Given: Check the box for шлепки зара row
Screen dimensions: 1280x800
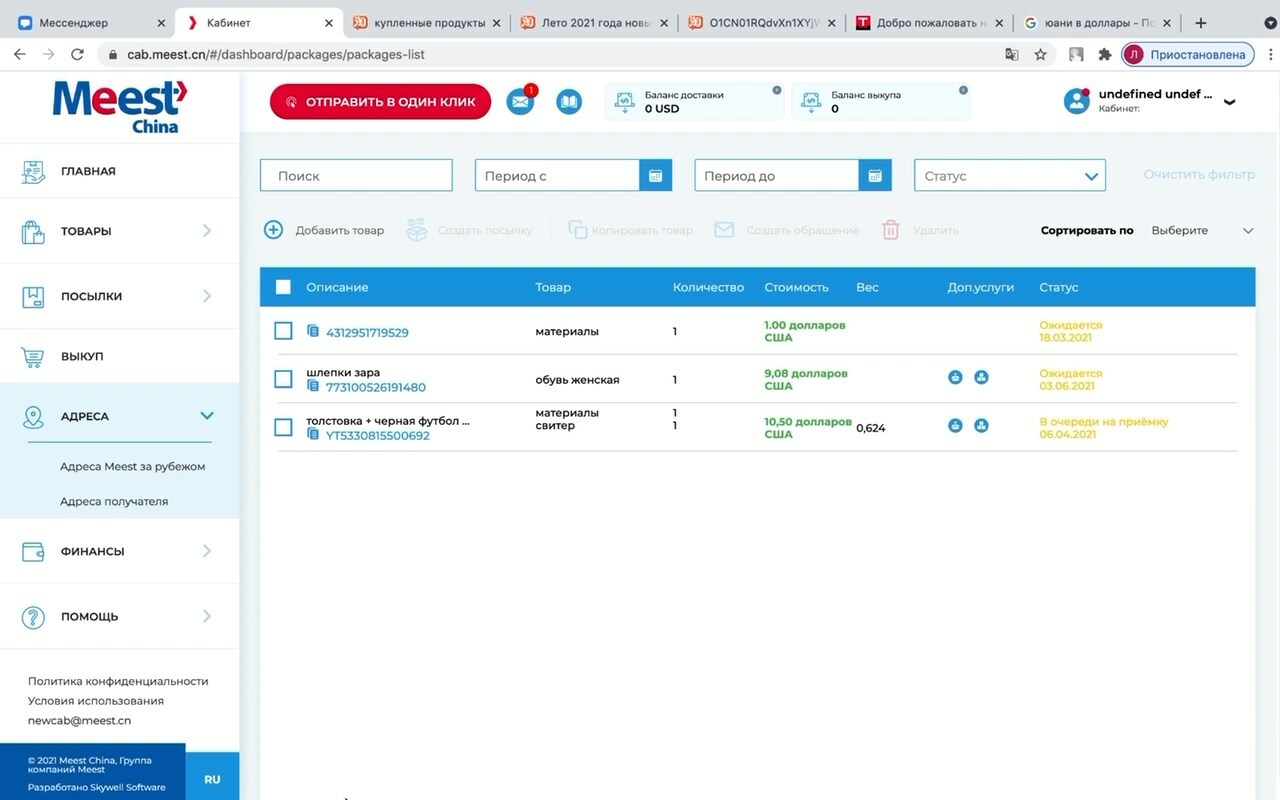Looking at the screenshot, I should point(283,379).
